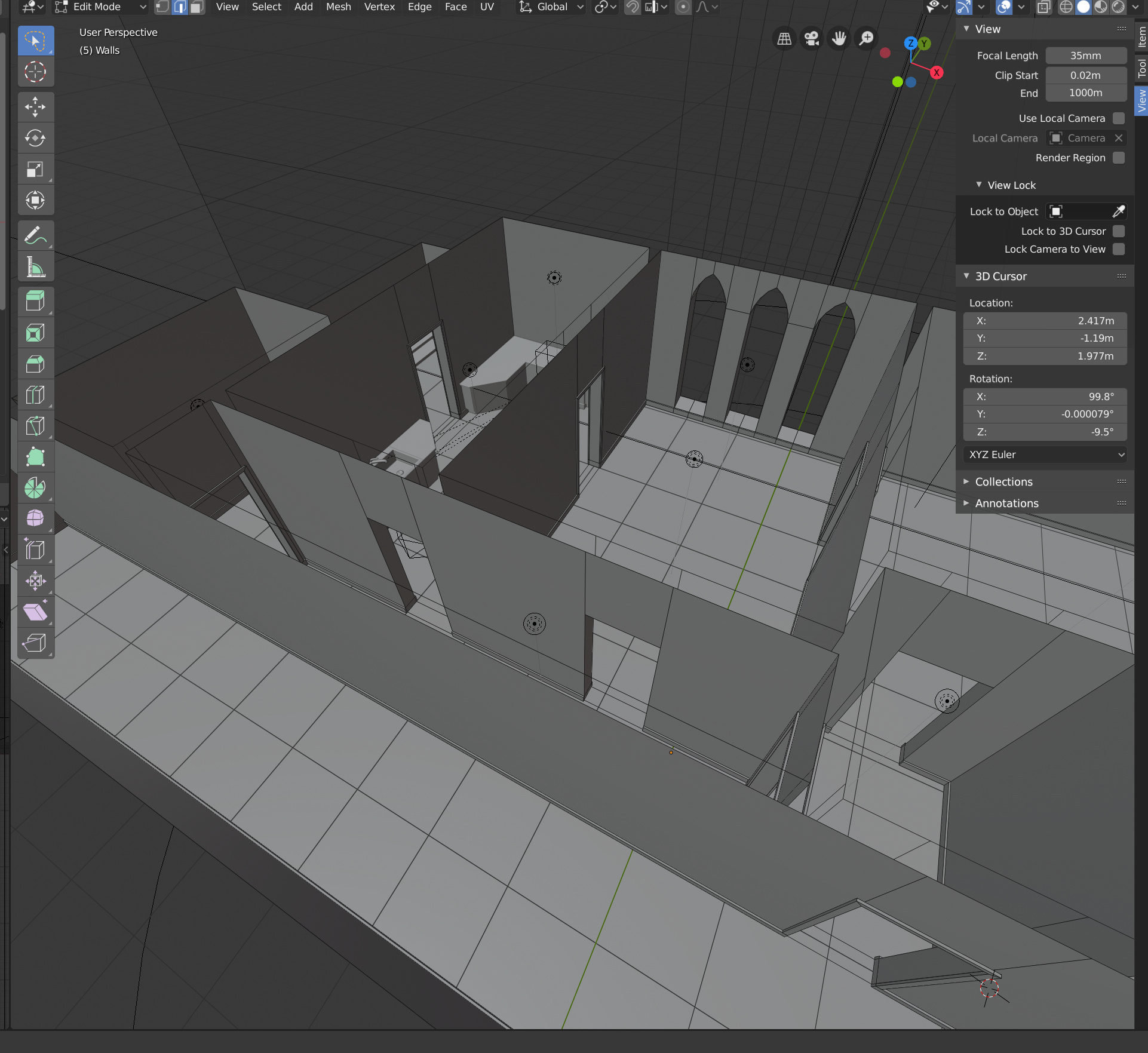Select the Measure tool

[x=36, y=266]
